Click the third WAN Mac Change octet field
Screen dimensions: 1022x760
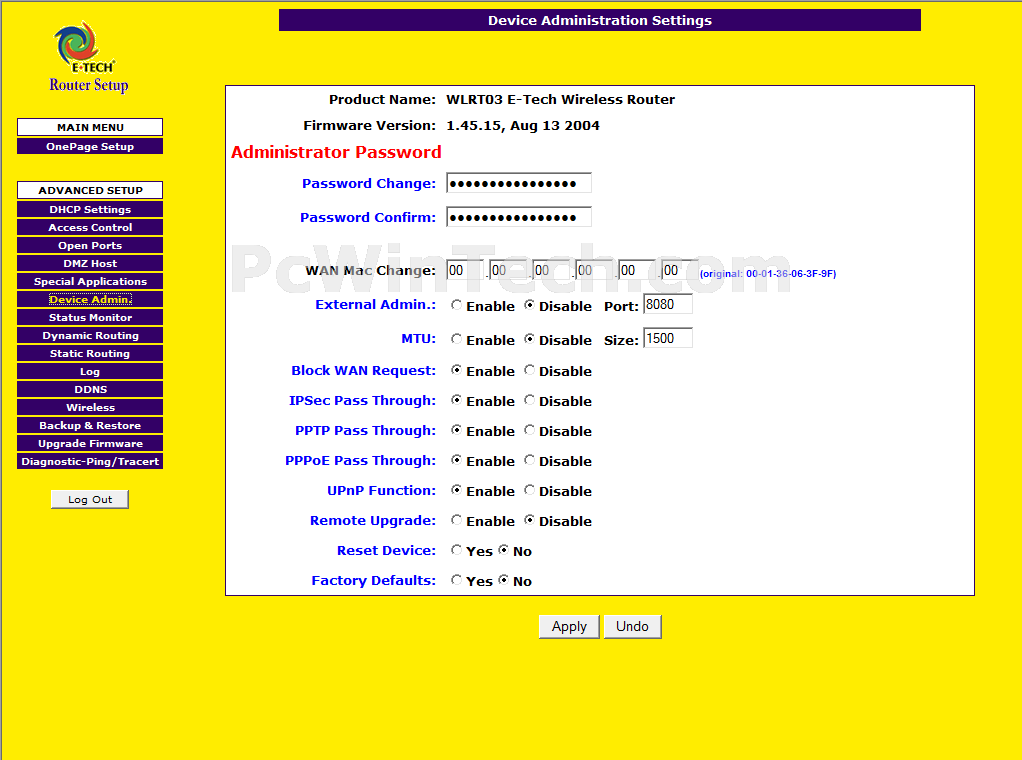tap(551, 270)
